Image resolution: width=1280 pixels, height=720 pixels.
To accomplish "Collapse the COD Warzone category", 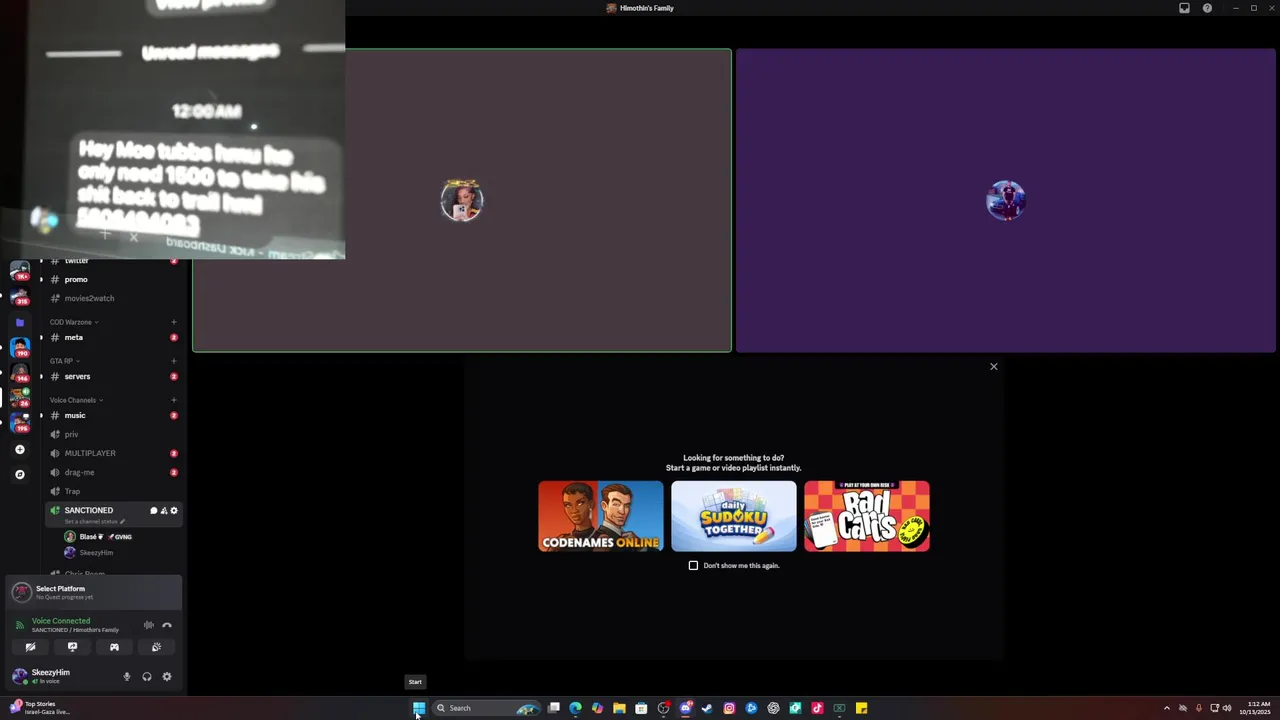I will tap(73, 322).
